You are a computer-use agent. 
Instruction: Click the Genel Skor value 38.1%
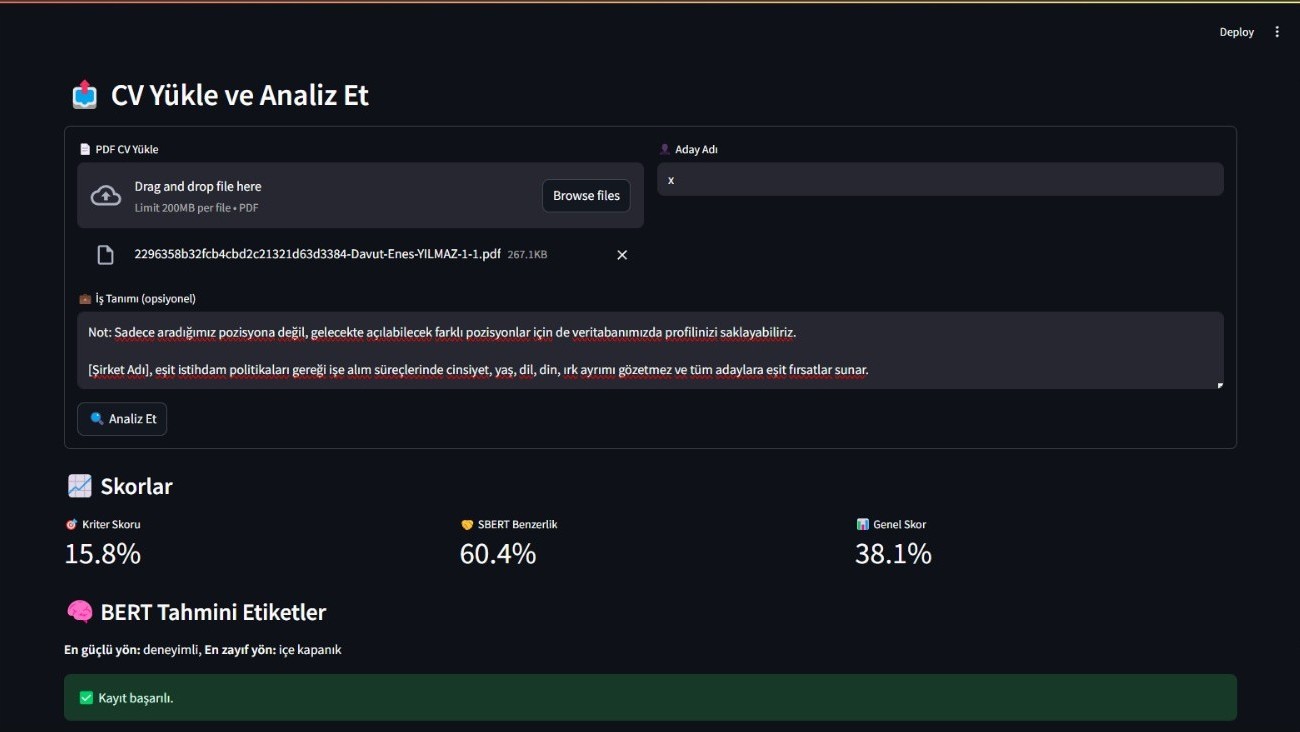[x=893, y=554]
